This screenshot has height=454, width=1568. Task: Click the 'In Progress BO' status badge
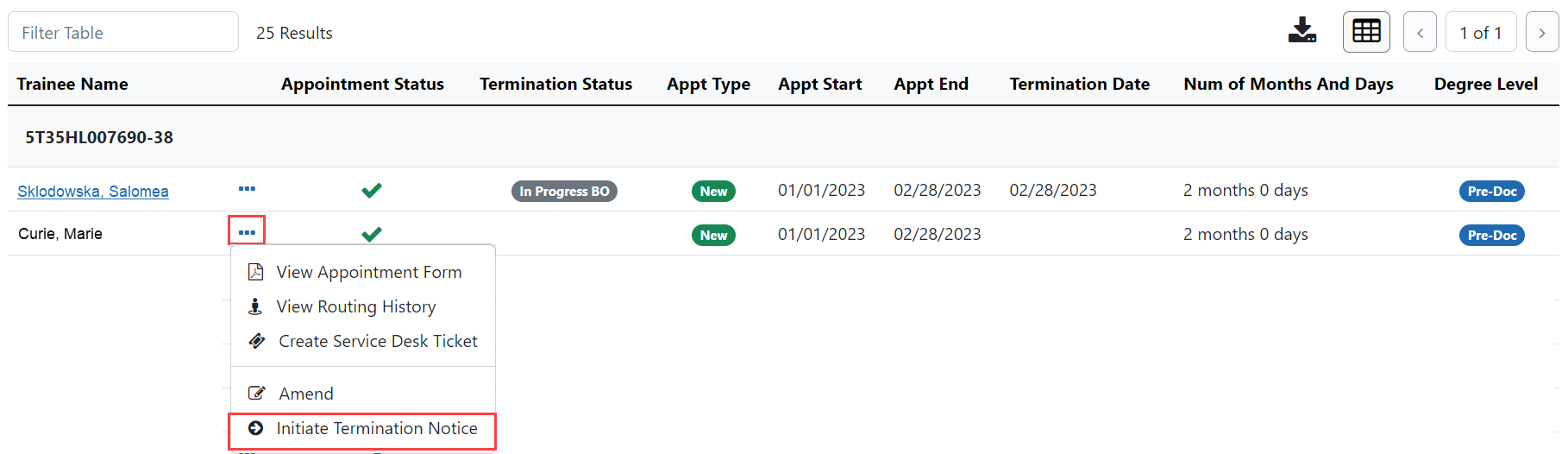coord(564,192)
